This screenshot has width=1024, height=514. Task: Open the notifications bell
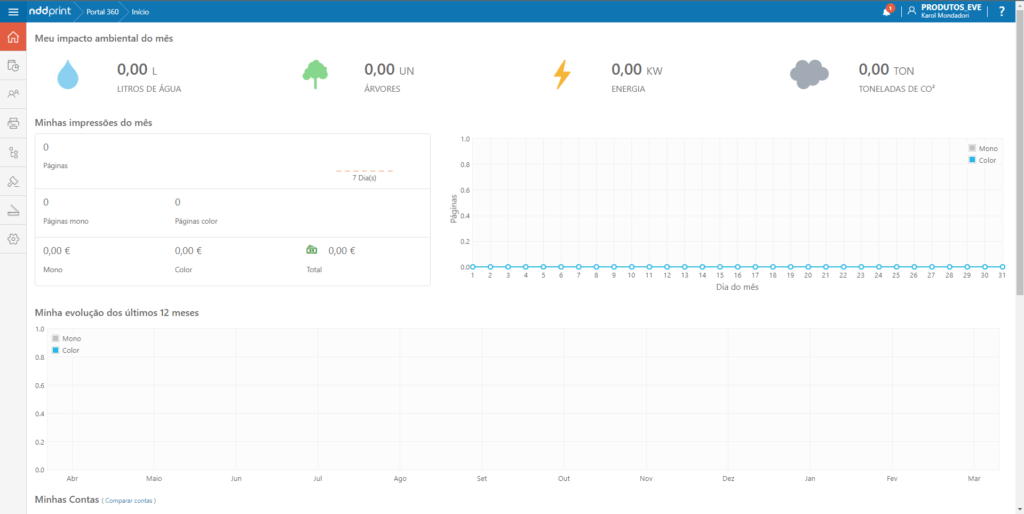pos(887,11)
